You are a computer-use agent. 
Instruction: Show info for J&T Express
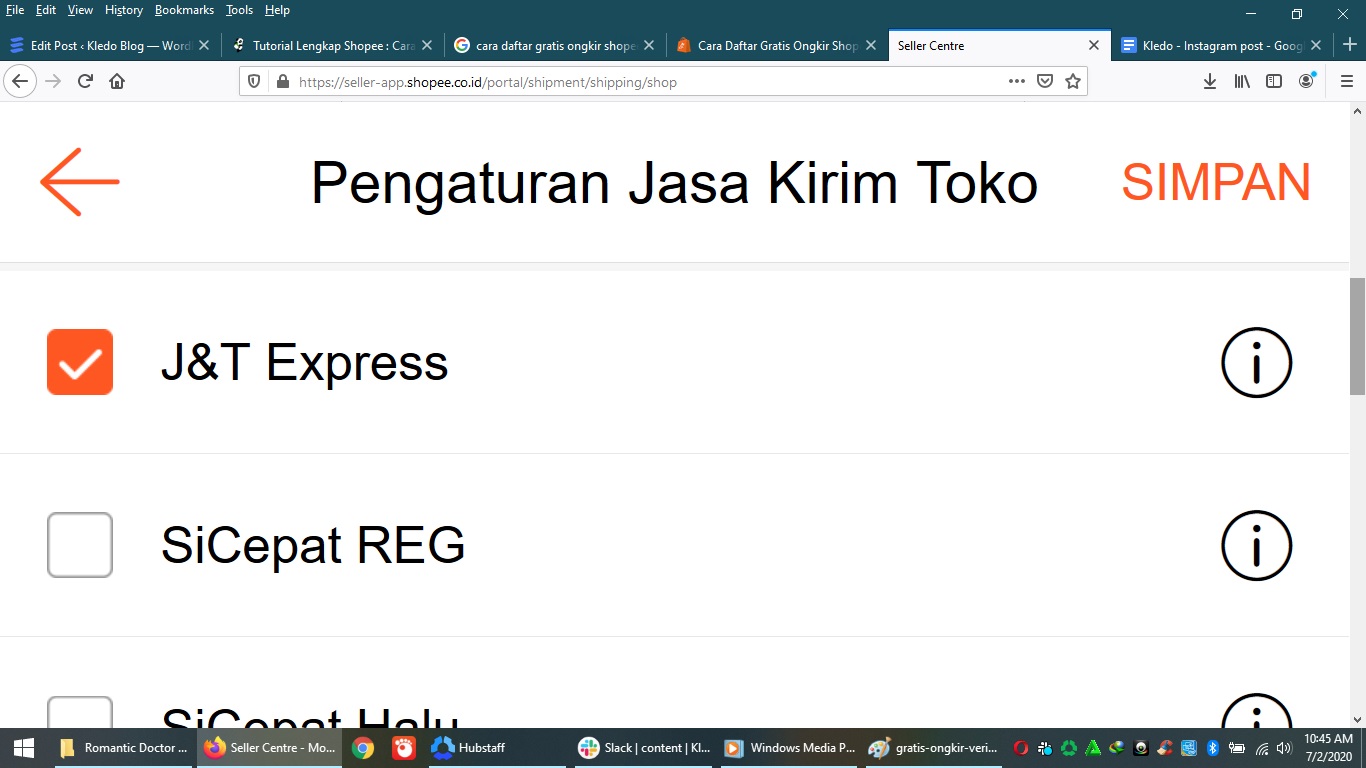click(x=1257, y=362)
